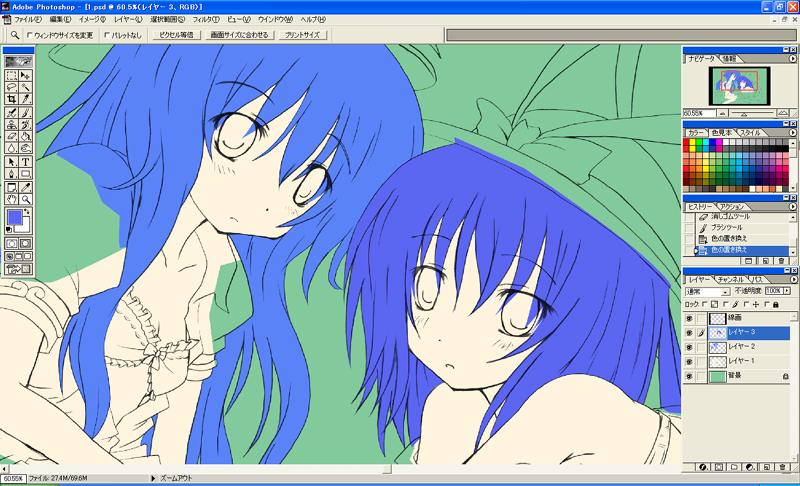Open the layer blend mode dropdown 通常
The image size is (800, 486).
point(708,292)
